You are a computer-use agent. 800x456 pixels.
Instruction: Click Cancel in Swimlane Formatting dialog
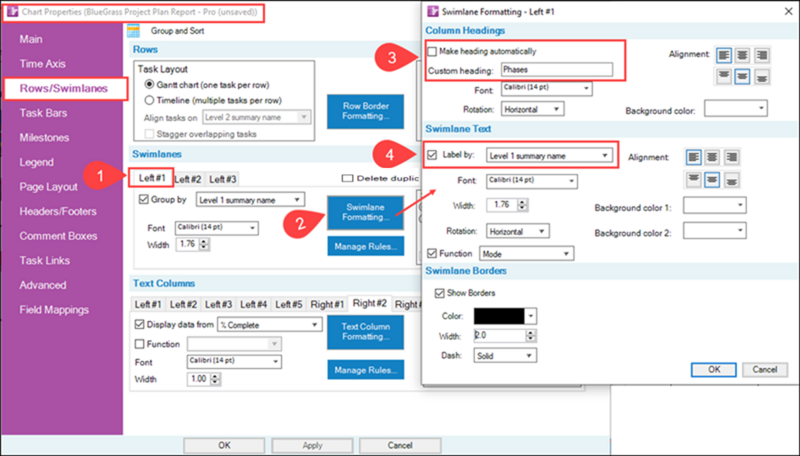[x=765, y=369]
